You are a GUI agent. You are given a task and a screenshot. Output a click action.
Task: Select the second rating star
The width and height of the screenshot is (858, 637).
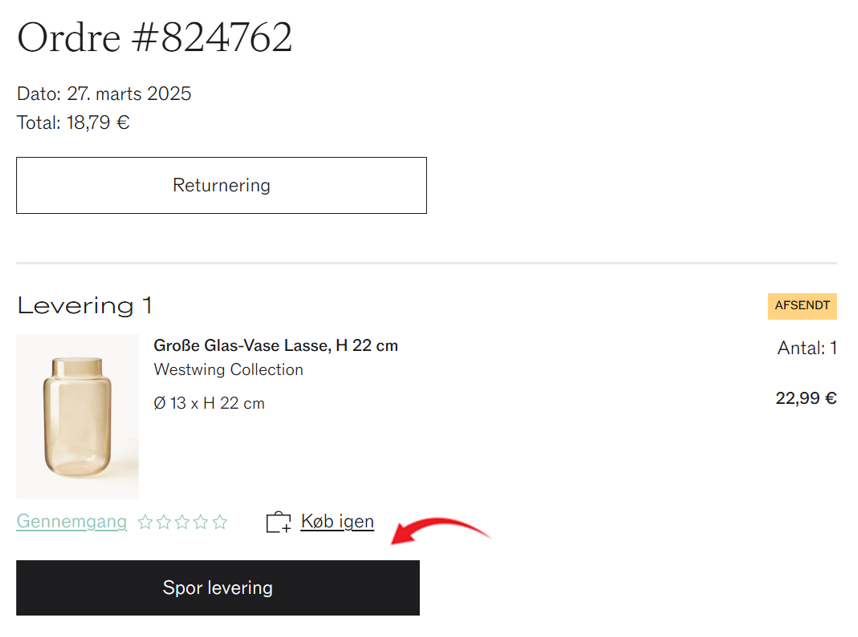pyautogui.click(x=164, y=522)
